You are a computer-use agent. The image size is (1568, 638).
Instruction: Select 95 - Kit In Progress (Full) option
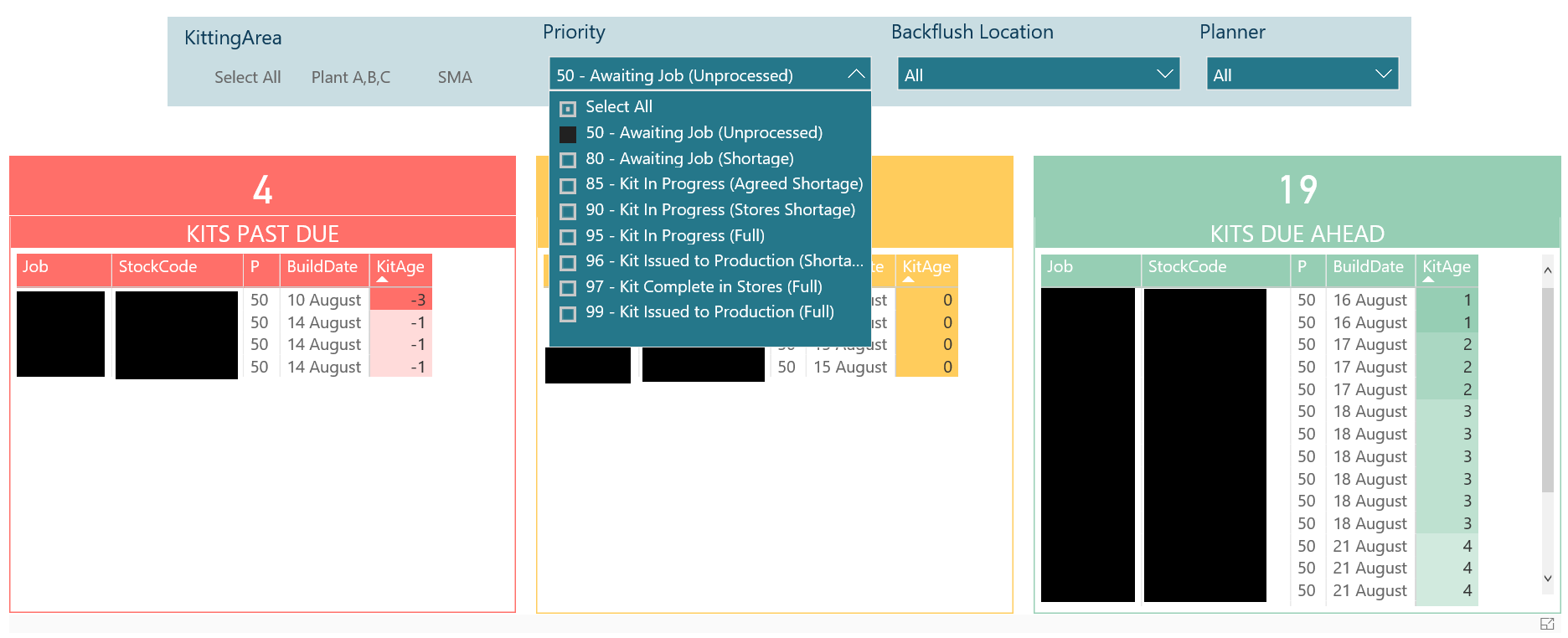pos(568,237)
